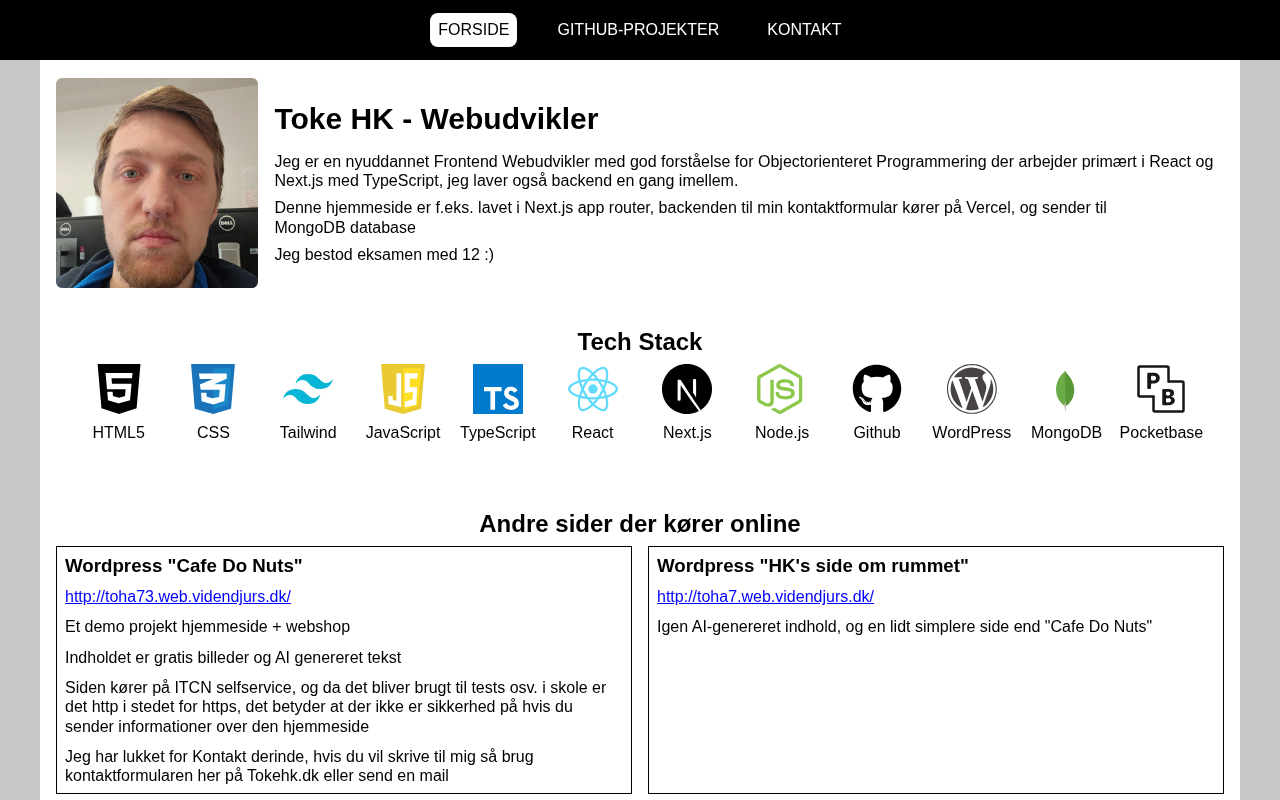Click the WordPress label text
1280x800 pixels.
972,433
